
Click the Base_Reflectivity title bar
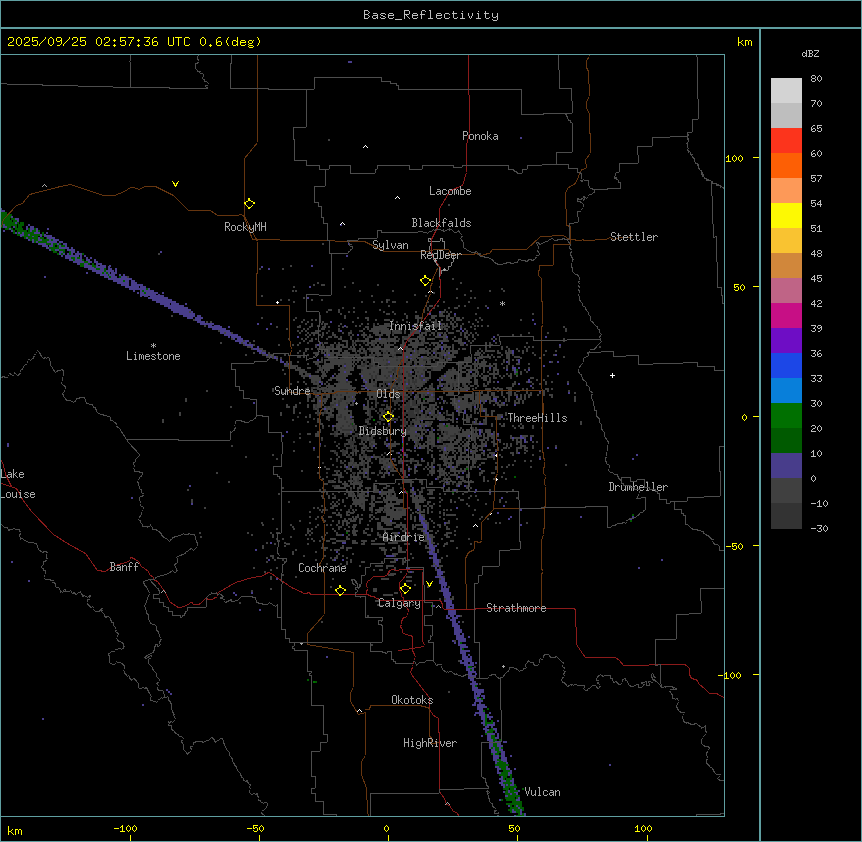point(430,15)
